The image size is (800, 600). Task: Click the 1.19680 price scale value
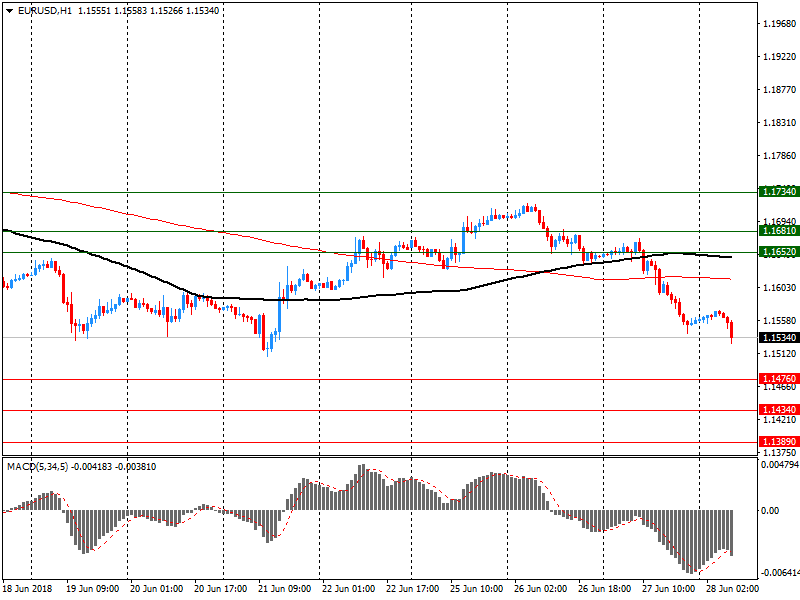tap(778, 24)
